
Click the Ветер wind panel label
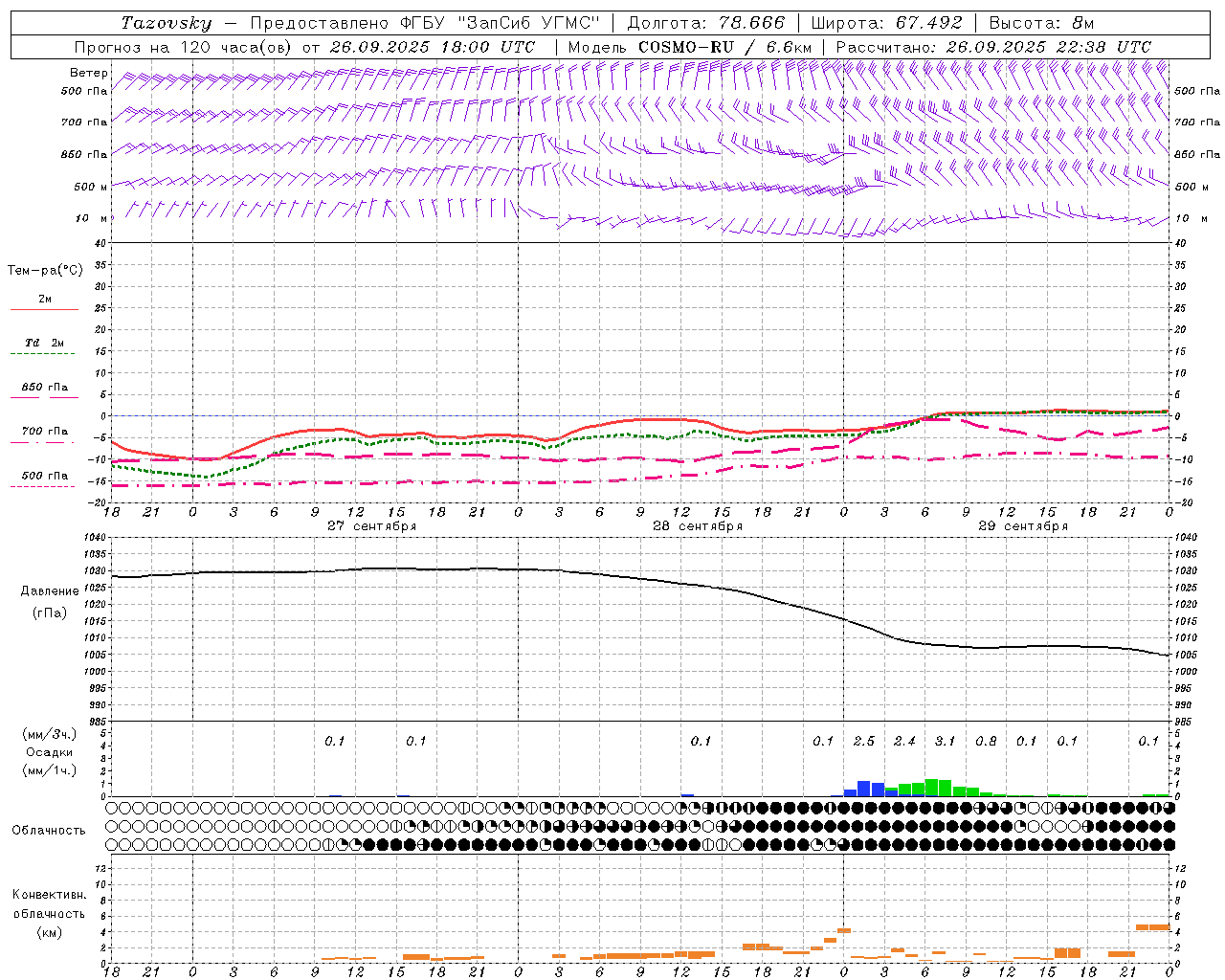pos(88,73)
